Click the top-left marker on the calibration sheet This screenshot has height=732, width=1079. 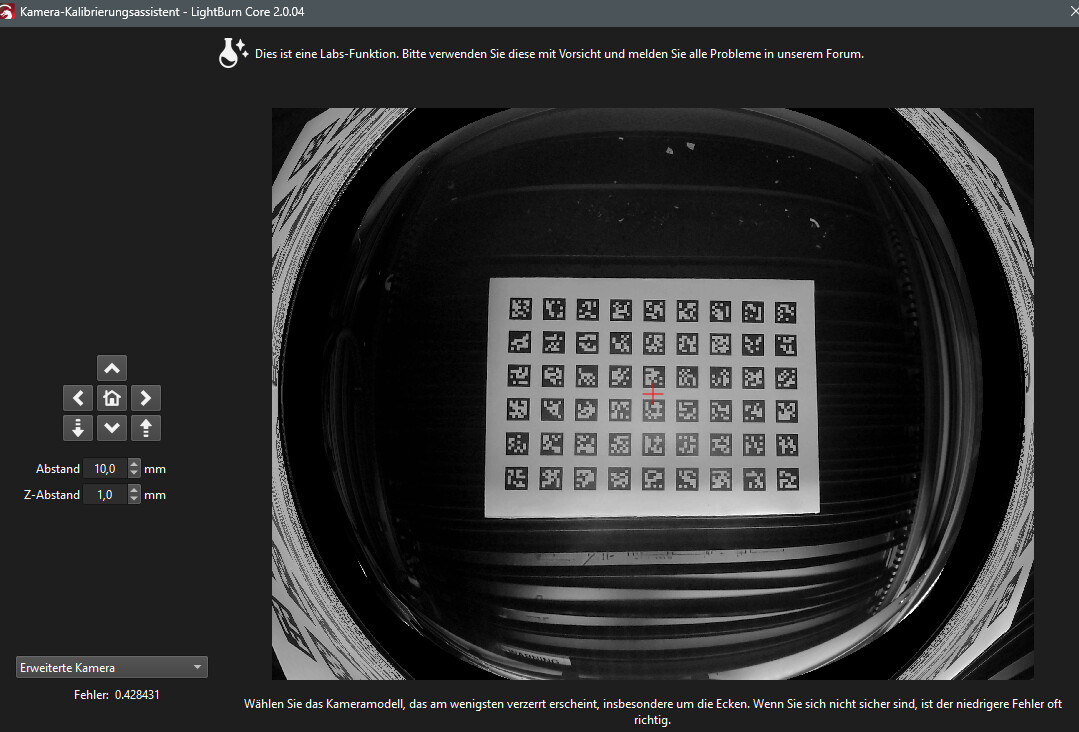click(519, 309)
